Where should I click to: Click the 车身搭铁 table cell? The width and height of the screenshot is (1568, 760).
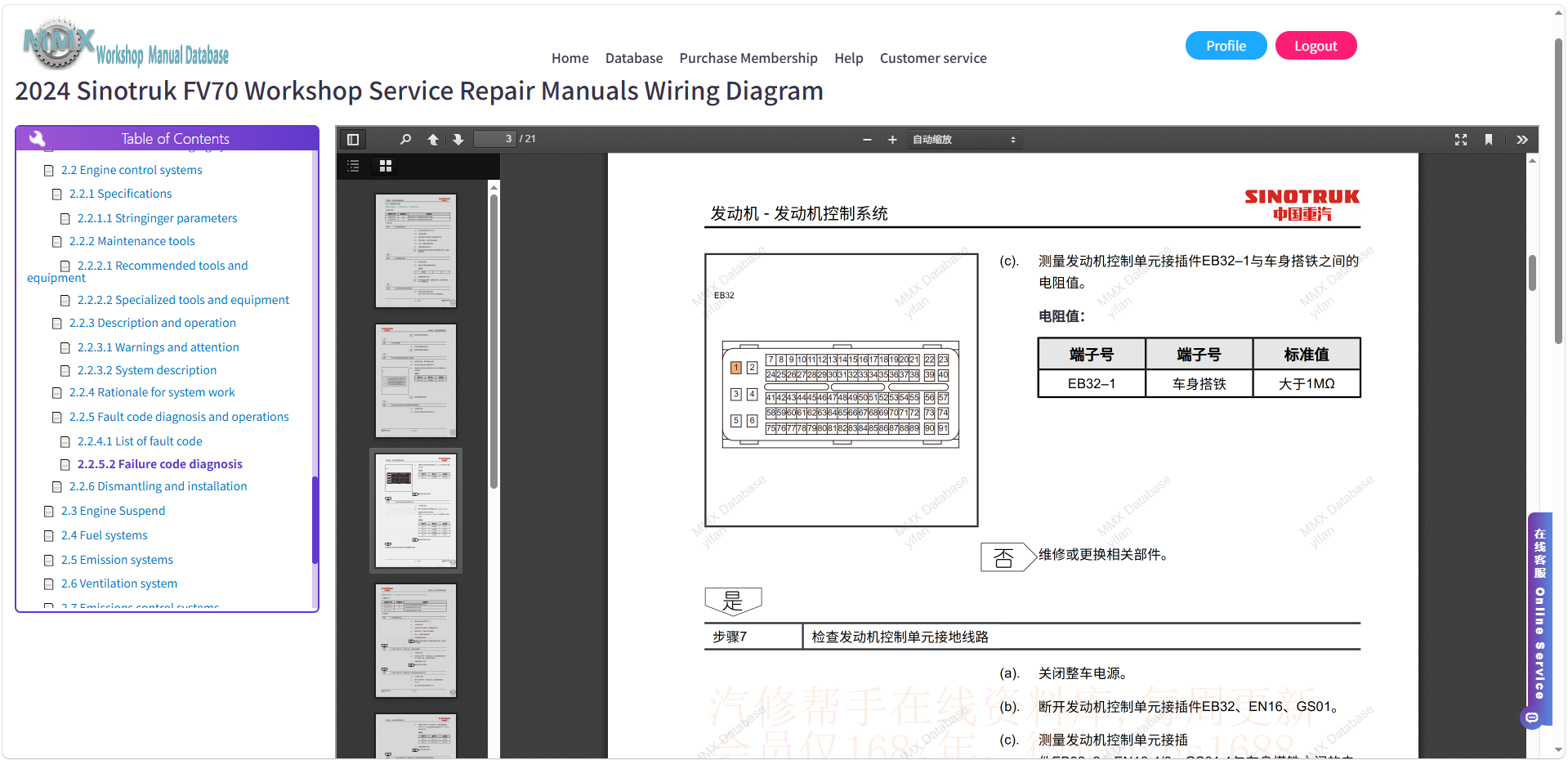coord(1199,383)
